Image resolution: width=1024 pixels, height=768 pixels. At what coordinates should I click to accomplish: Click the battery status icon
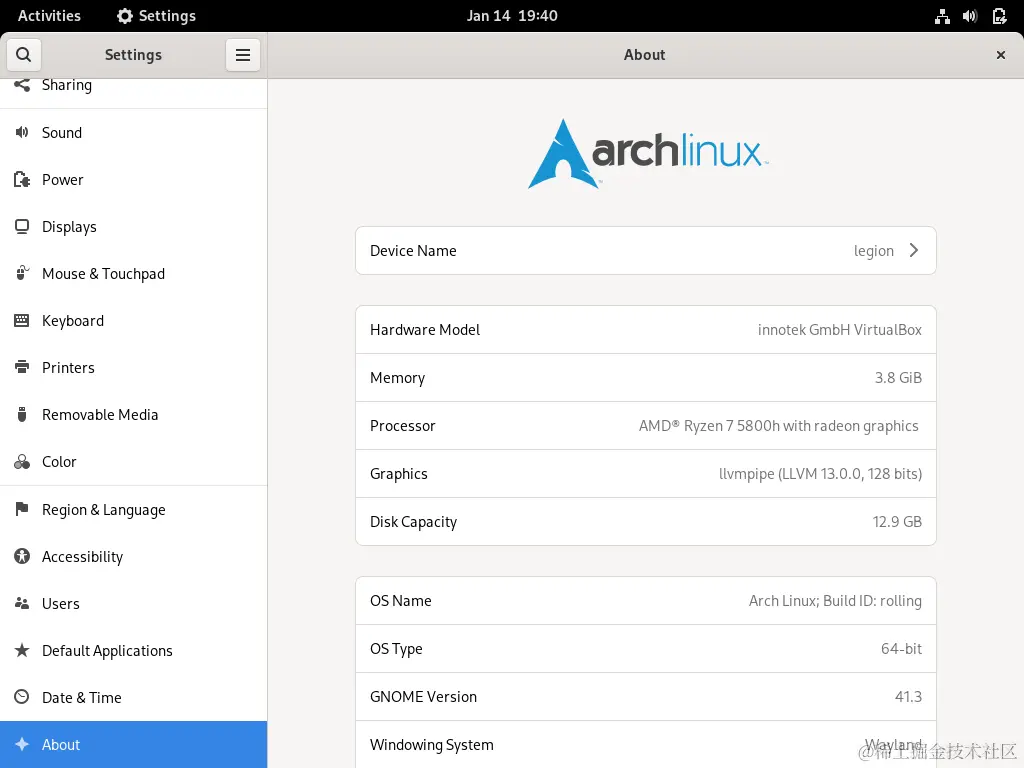(x=999, y=16)
